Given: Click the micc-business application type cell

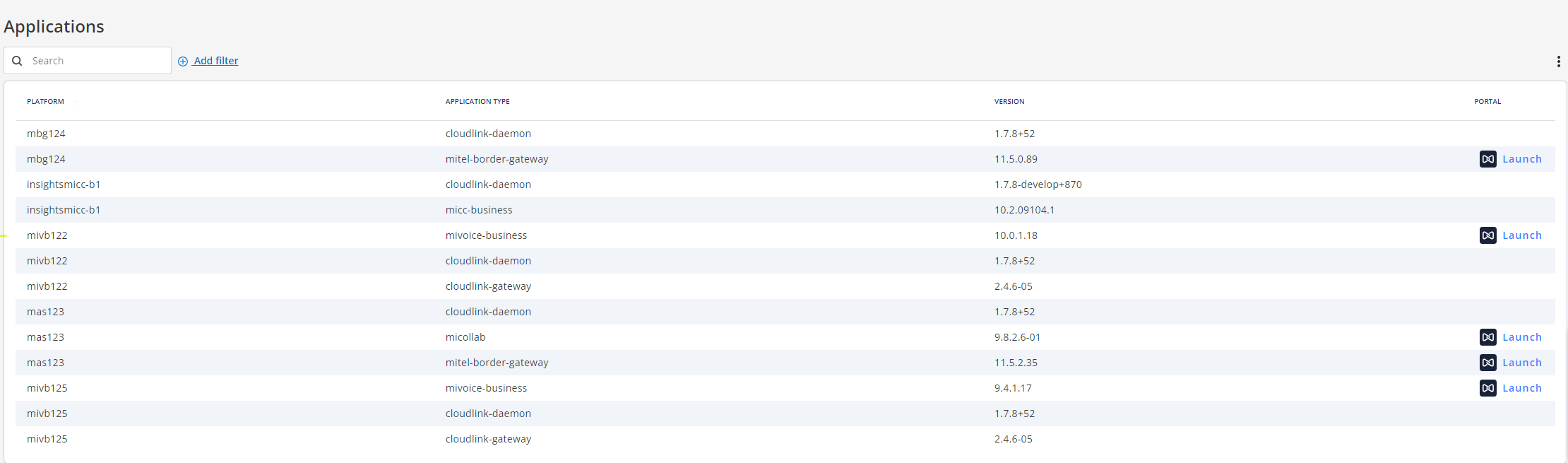Looking at the screenshot, I should point(479,210).
